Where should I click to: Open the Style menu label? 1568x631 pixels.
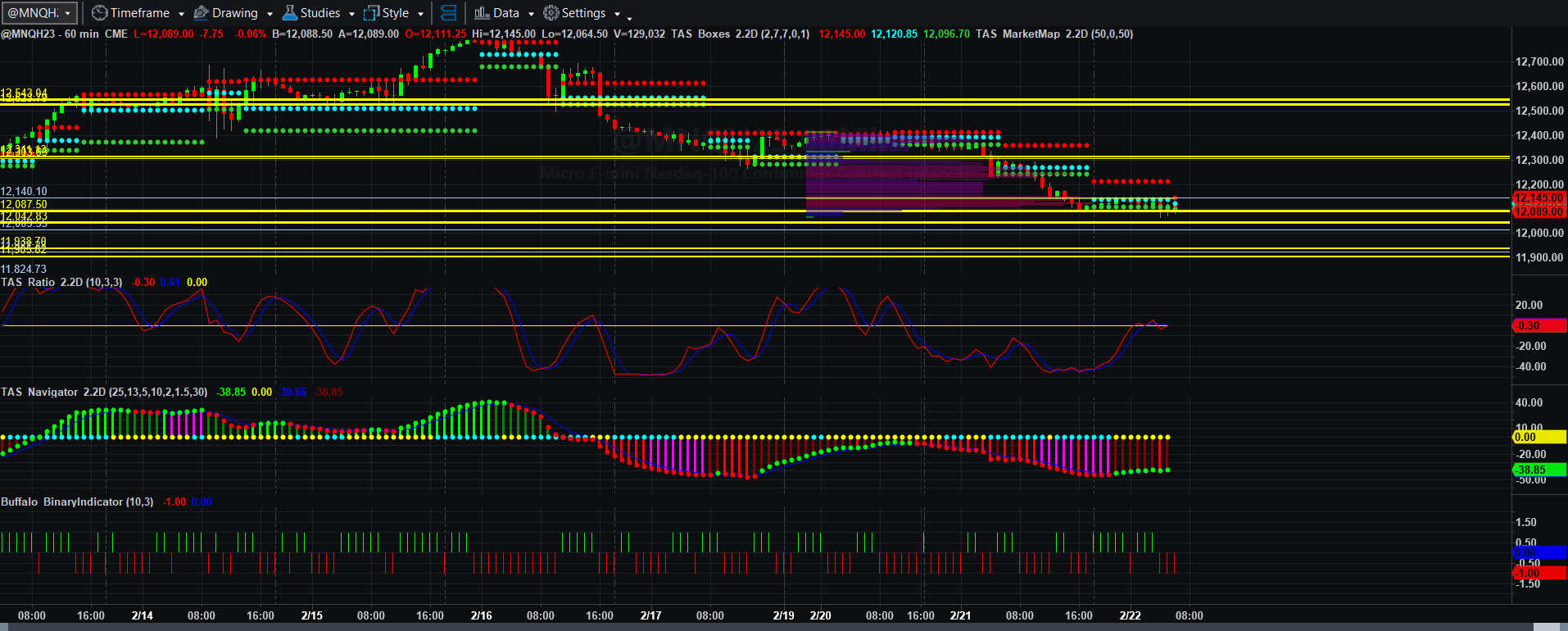[396, 13]
